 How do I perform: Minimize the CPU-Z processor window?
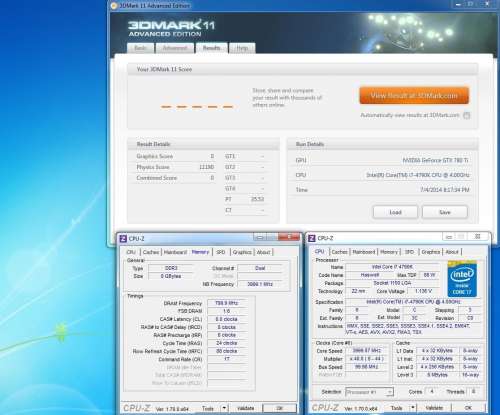449,237
